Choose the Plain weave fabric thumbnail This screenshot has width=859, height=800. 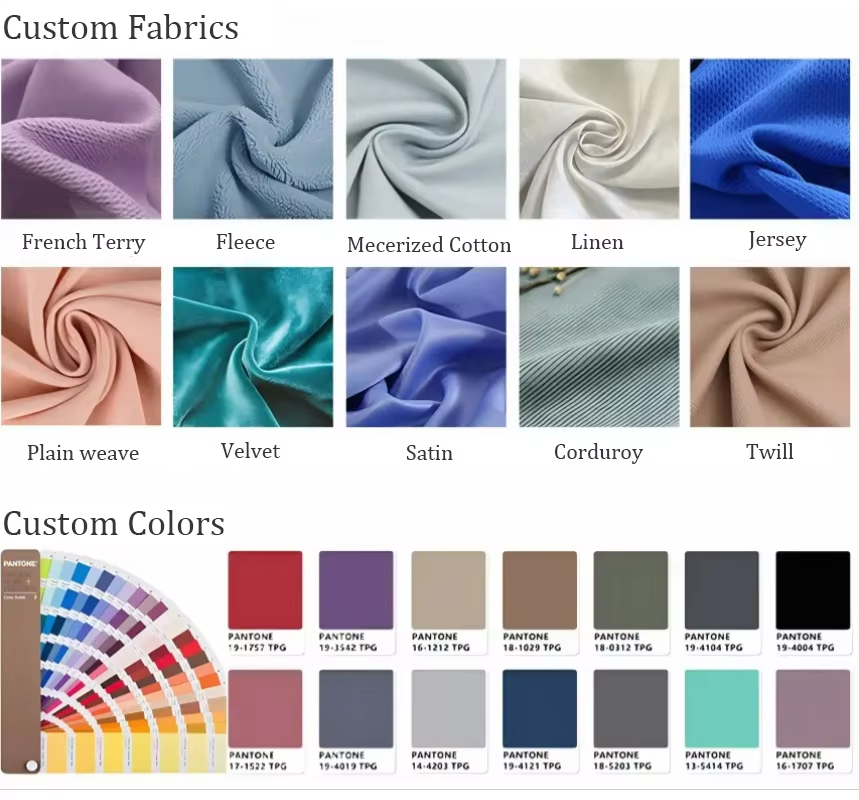click(x=81, y=346)
